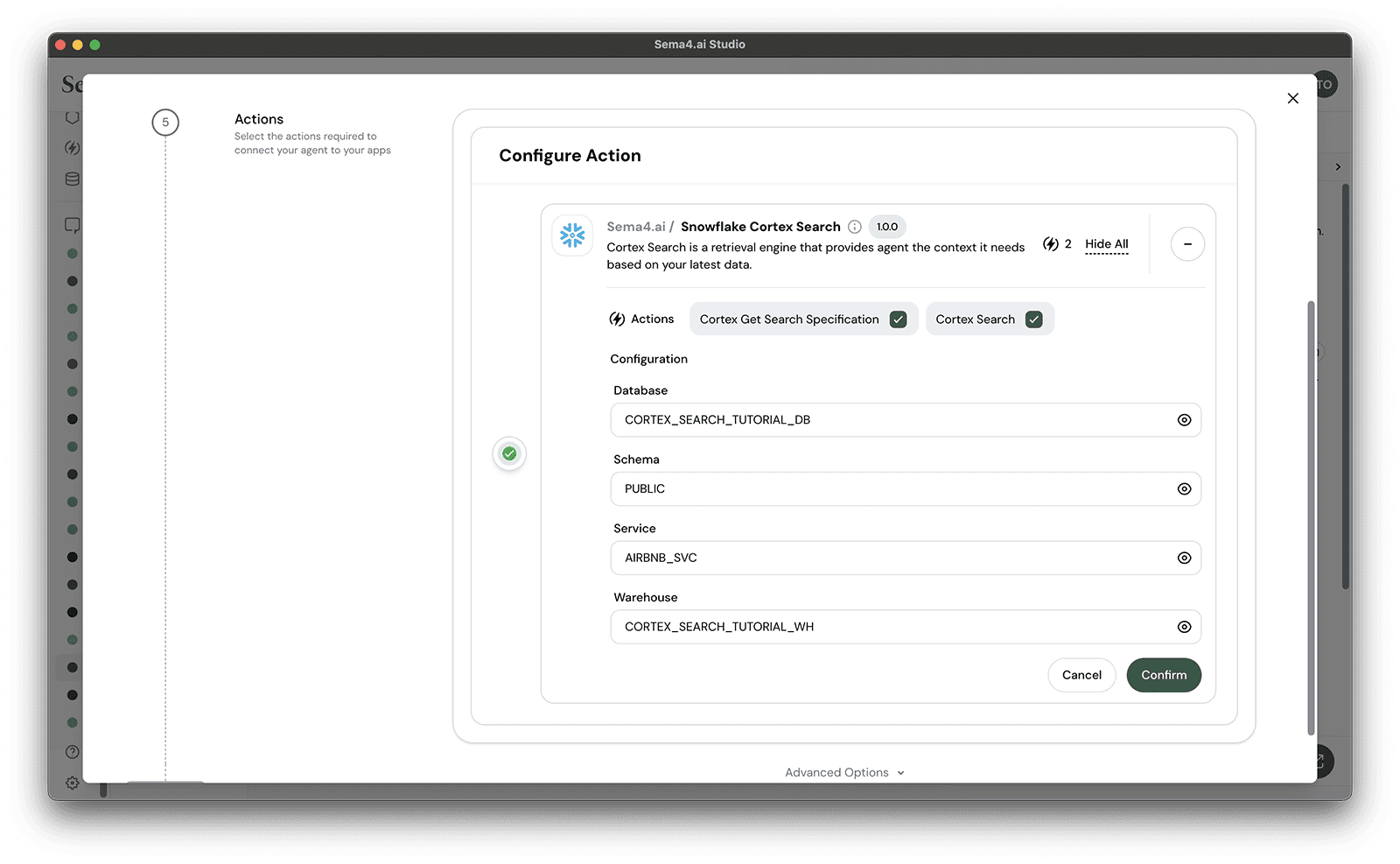Screen dimensions: 1400x864
Task: Confirm the action configuration
Action: tap(1163, 675)
